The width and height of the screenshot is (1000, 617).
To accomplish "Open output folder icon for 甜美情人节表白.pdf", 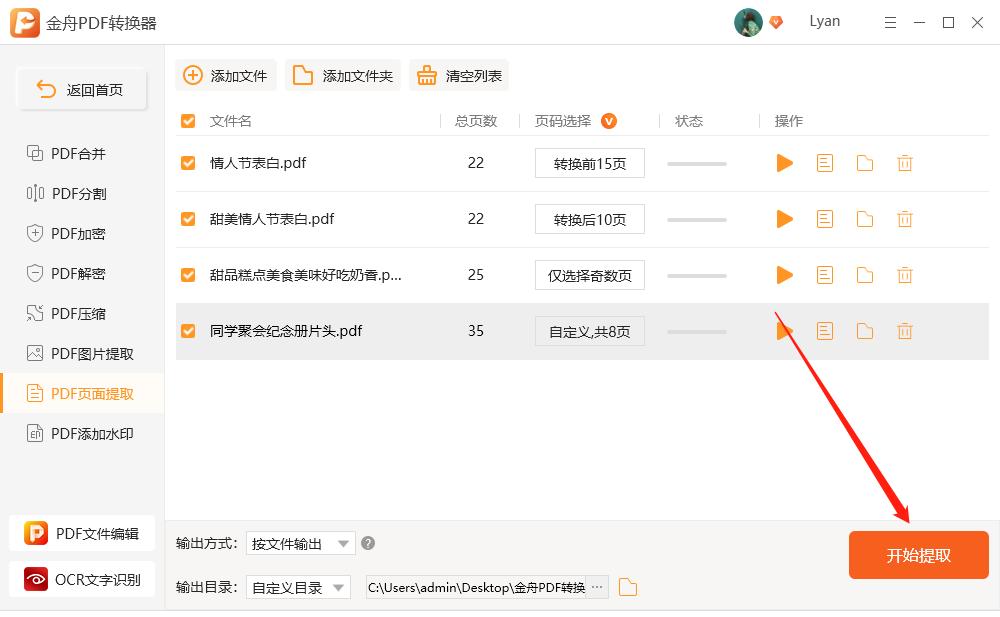I will point(864,219).
